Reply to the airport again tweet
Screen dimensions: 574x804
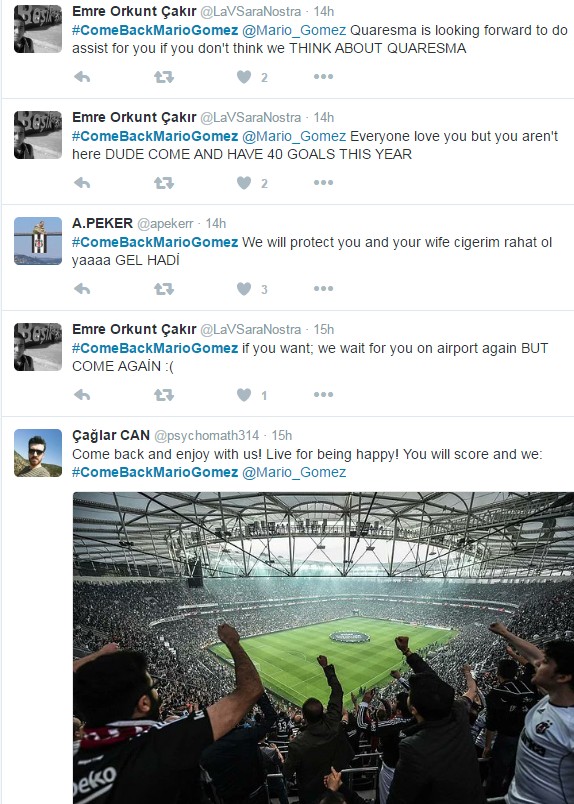[x=82, y=395]
